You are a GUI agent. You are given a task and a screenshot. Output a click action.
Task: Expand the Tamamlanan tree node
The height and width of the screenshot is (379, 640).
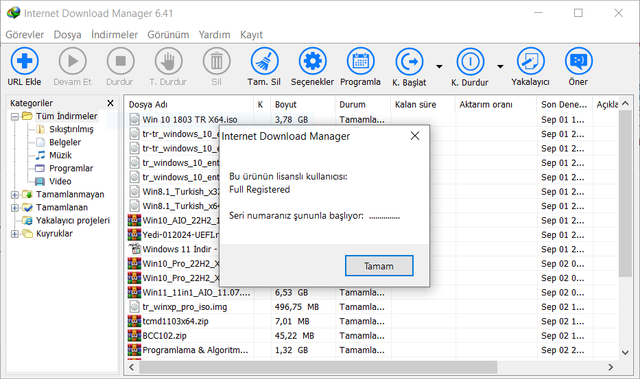15,208
